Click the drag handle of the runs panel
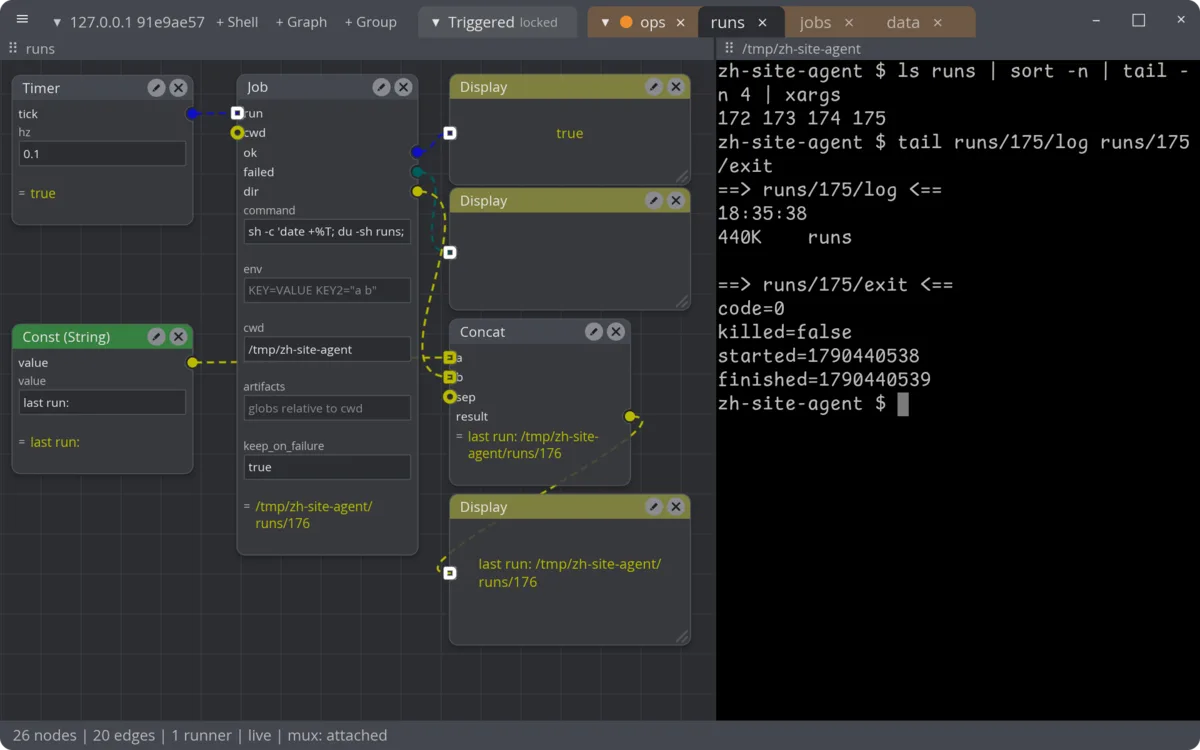The image size is (1200, 750). (x=13, y=48)
